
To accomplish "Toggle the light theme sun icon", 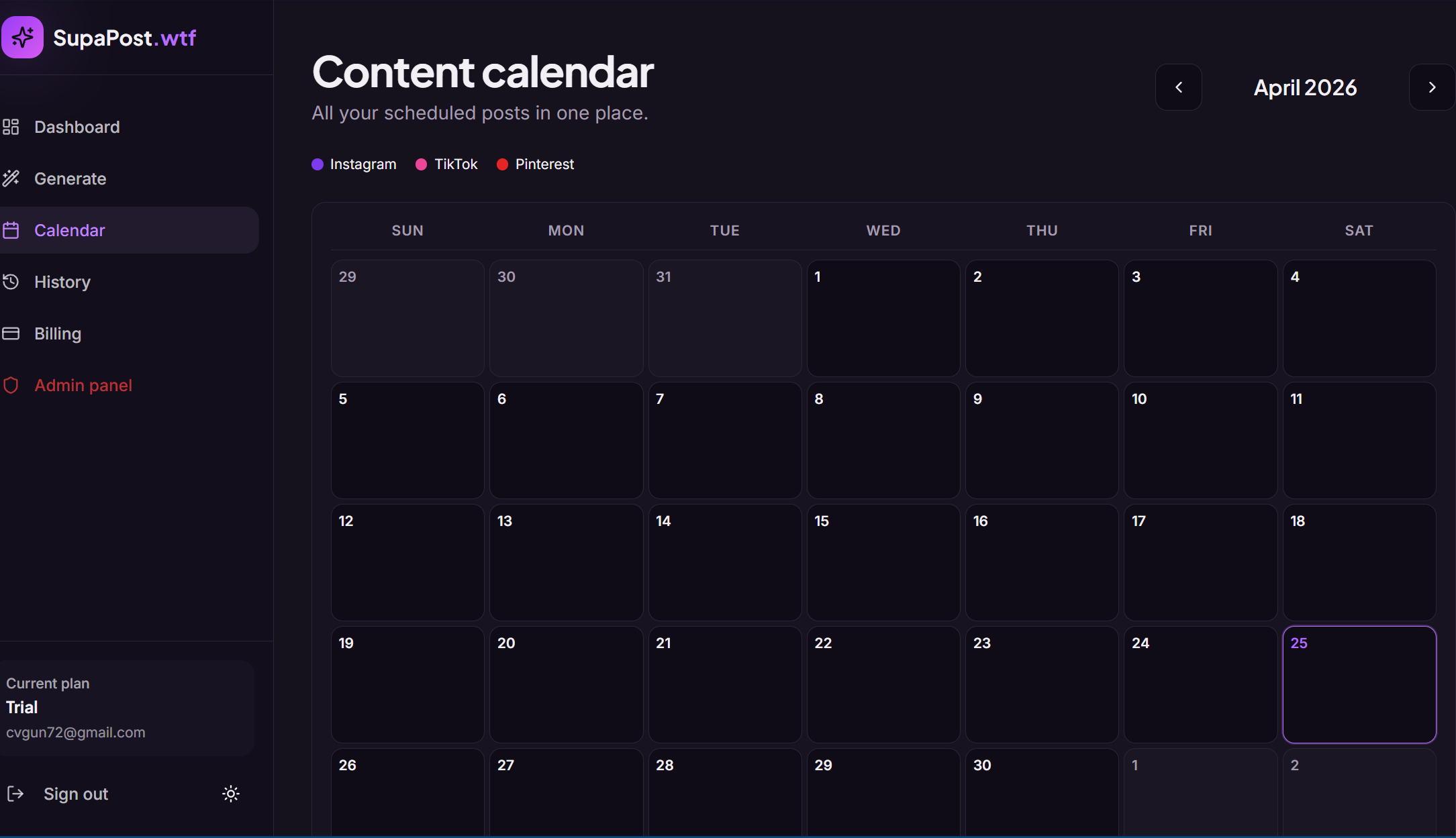I will (x=231, y=794).
